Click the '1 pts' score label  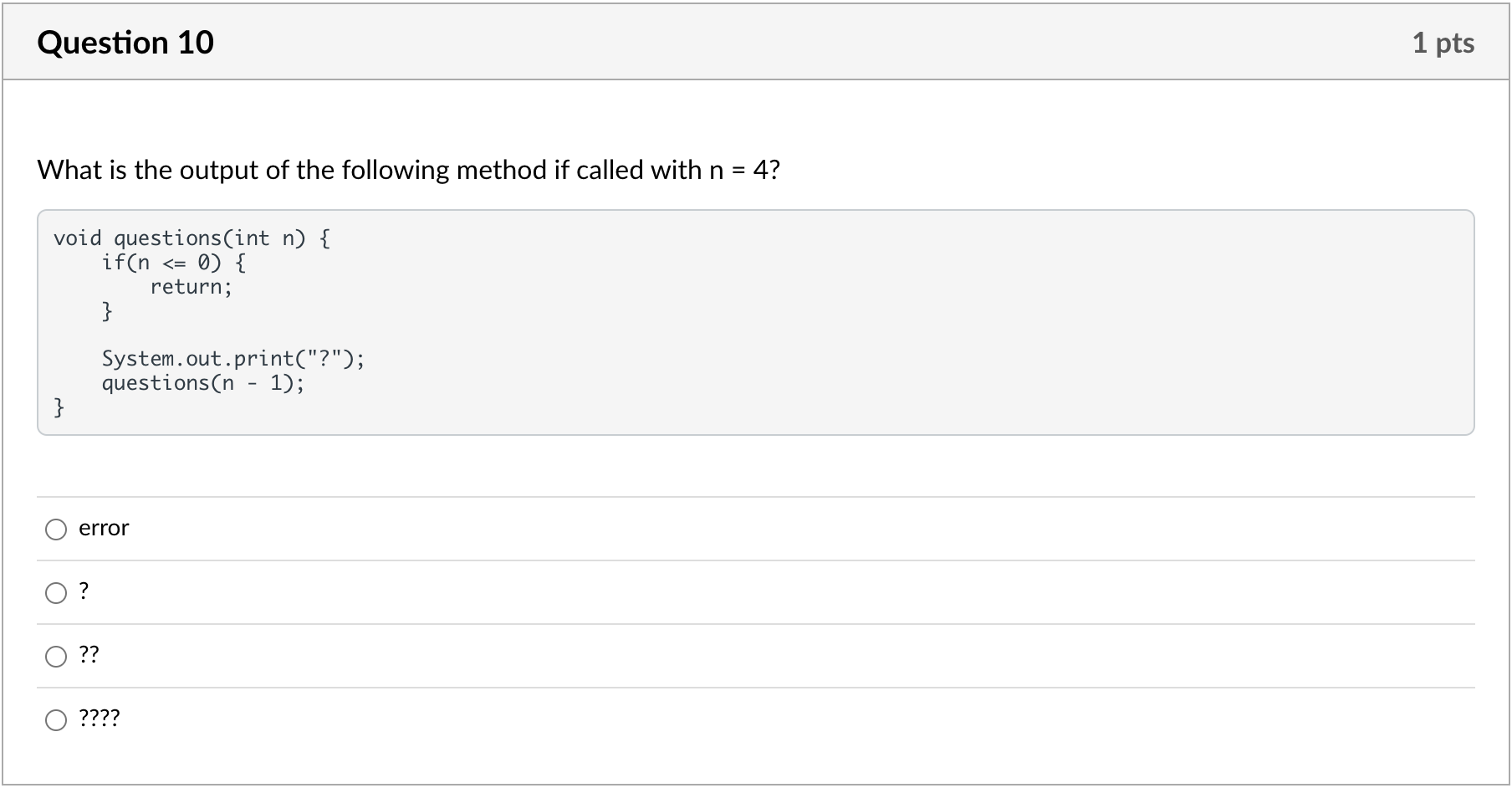[1443, 43]
